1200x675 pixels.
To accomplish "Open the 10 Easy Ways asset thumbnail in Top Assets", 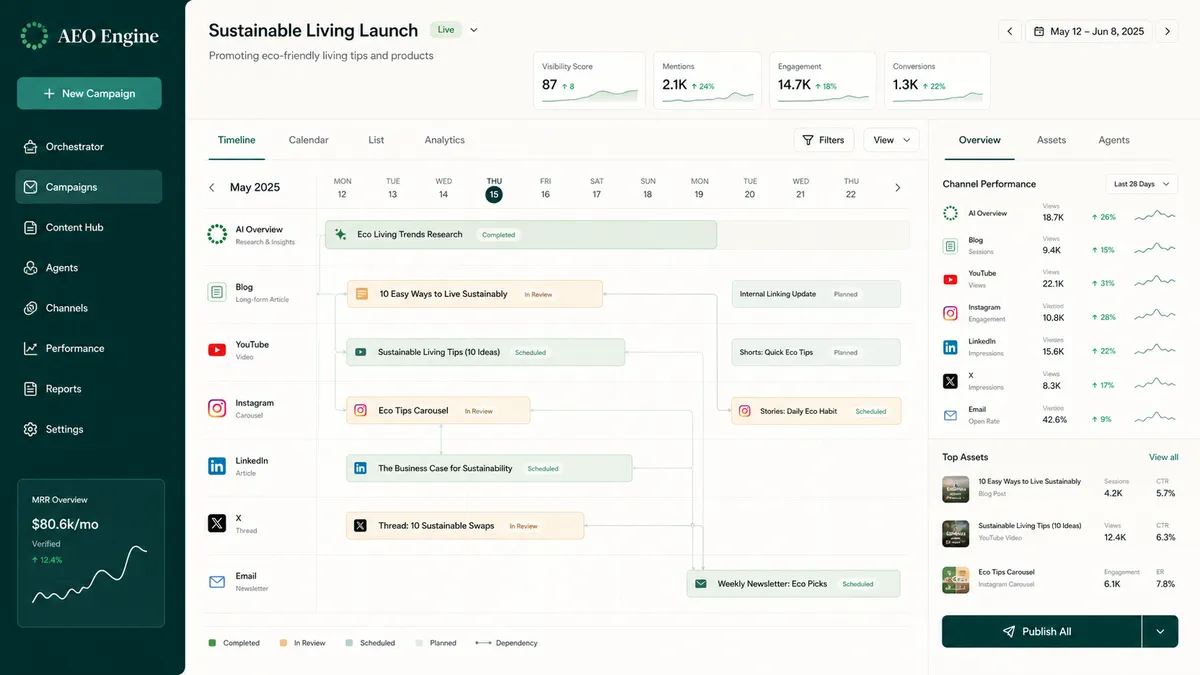I will tap(956, 489).
